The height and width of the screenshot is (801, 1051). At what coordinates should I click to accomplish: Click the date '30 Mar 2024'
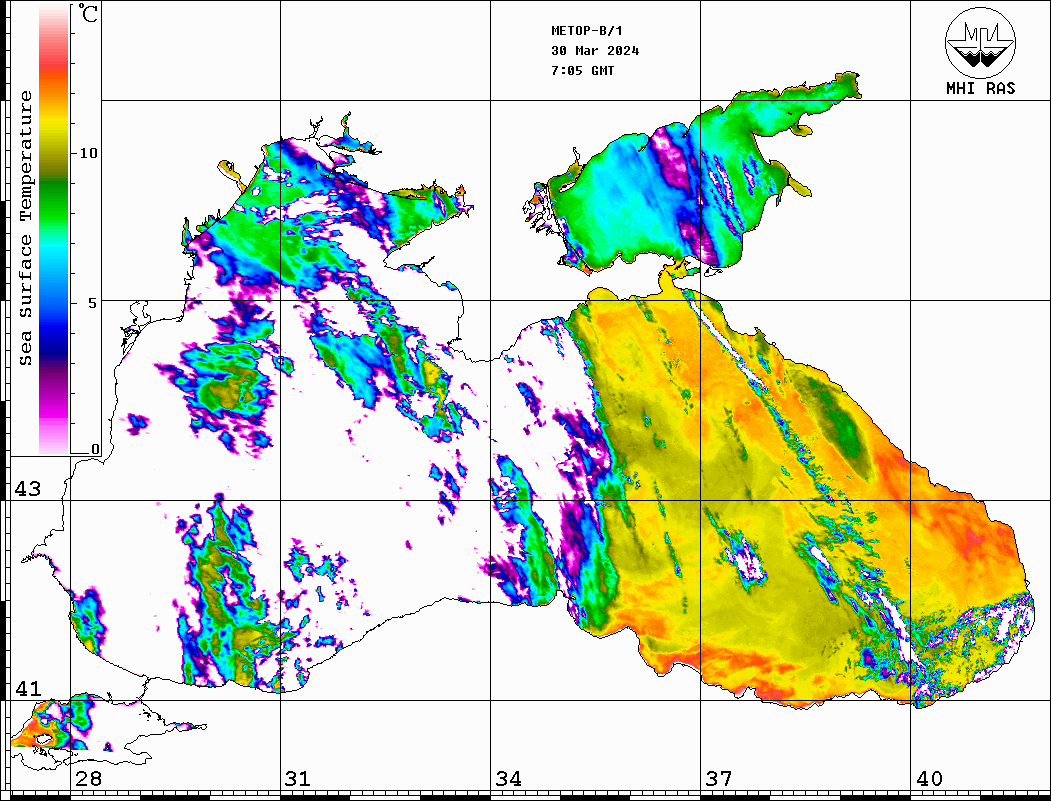pos(595,51)
